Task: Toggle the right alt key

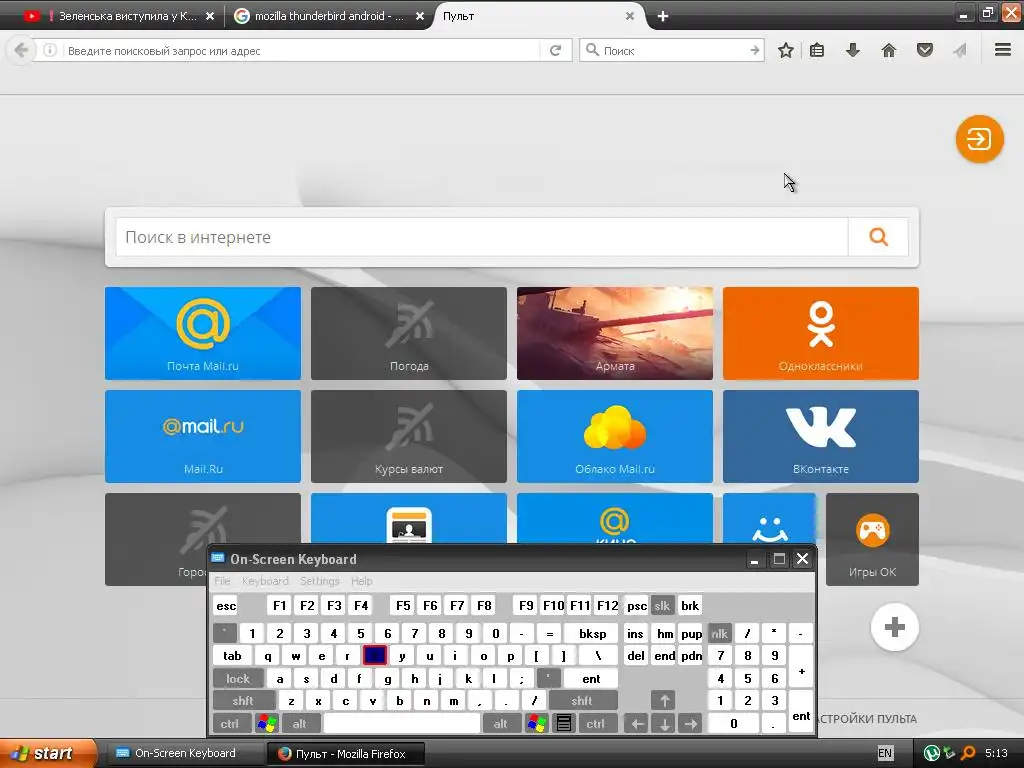Action: click(500, 724)
